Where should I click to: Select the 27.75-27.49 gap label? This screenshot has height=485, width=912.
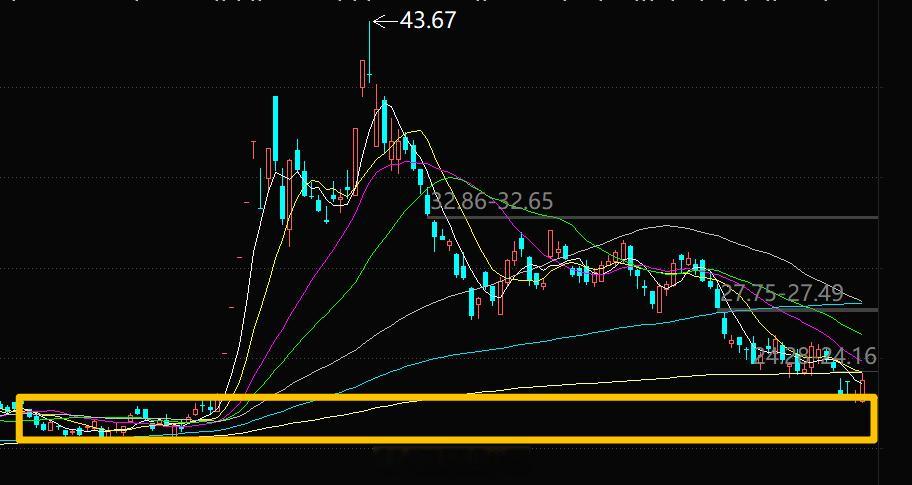[x=782, y=294]
